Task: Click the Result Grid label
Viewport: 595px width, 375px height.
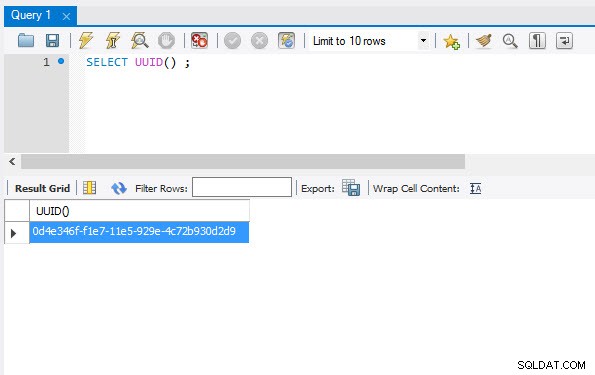Action: click(42, 188)
